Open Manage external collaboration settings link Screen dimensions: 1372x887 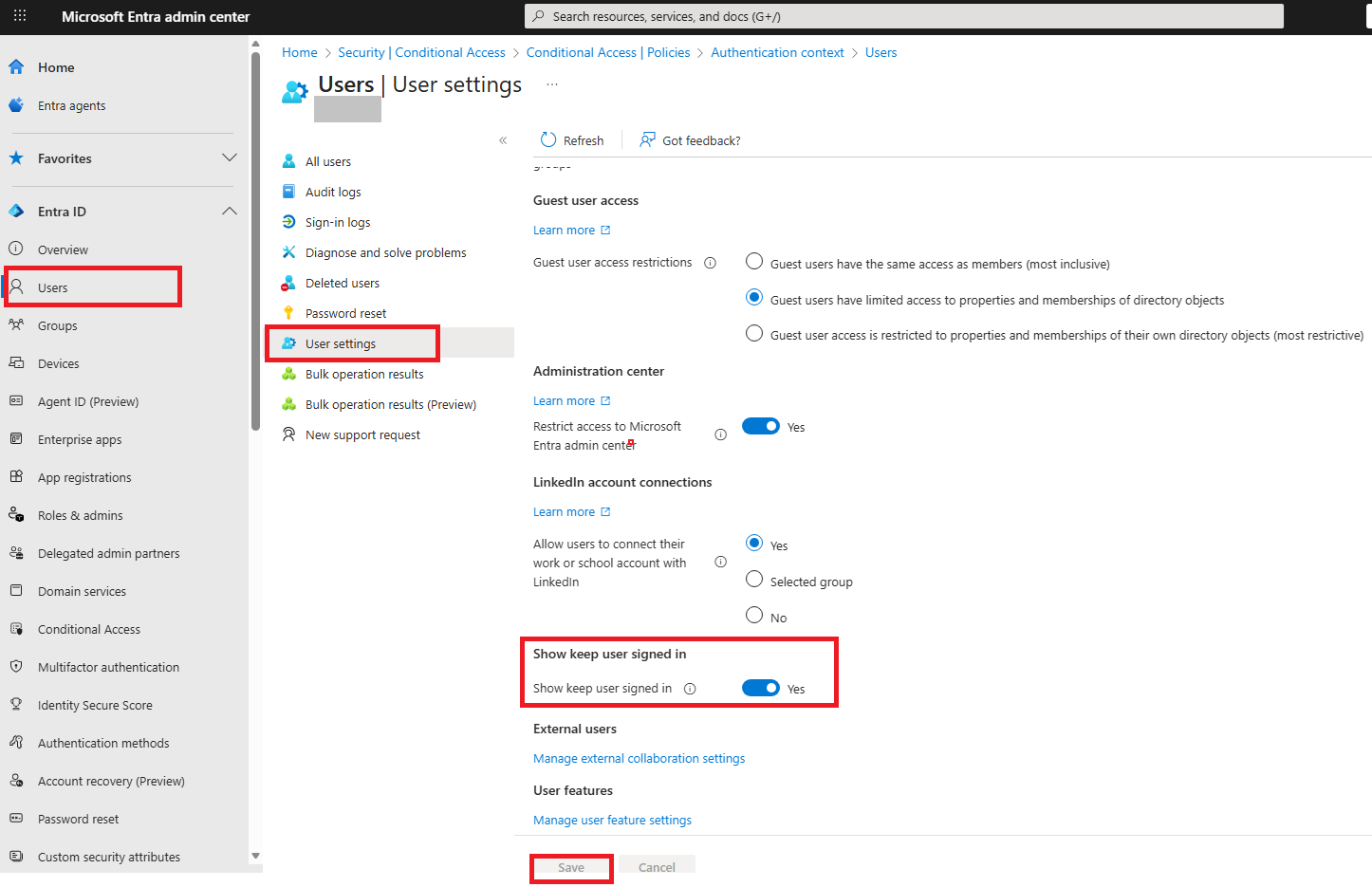pyautogui.click(x=639, y=758)
